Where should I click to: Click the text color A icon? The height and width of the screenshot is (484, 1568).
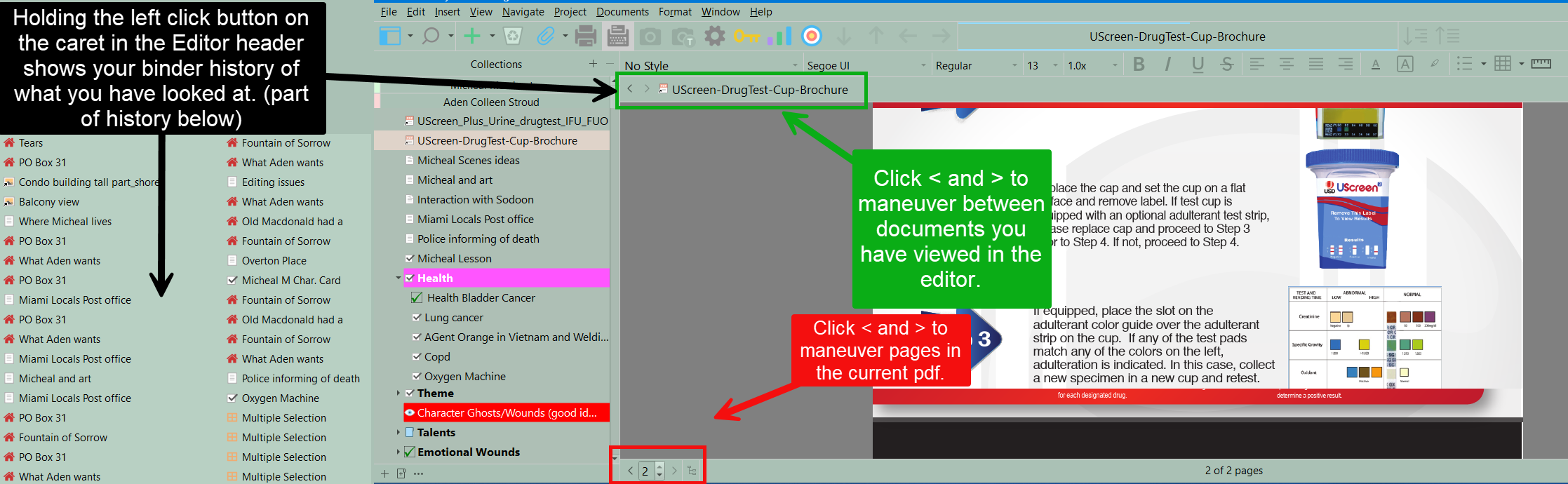(x=1375, y=65)
